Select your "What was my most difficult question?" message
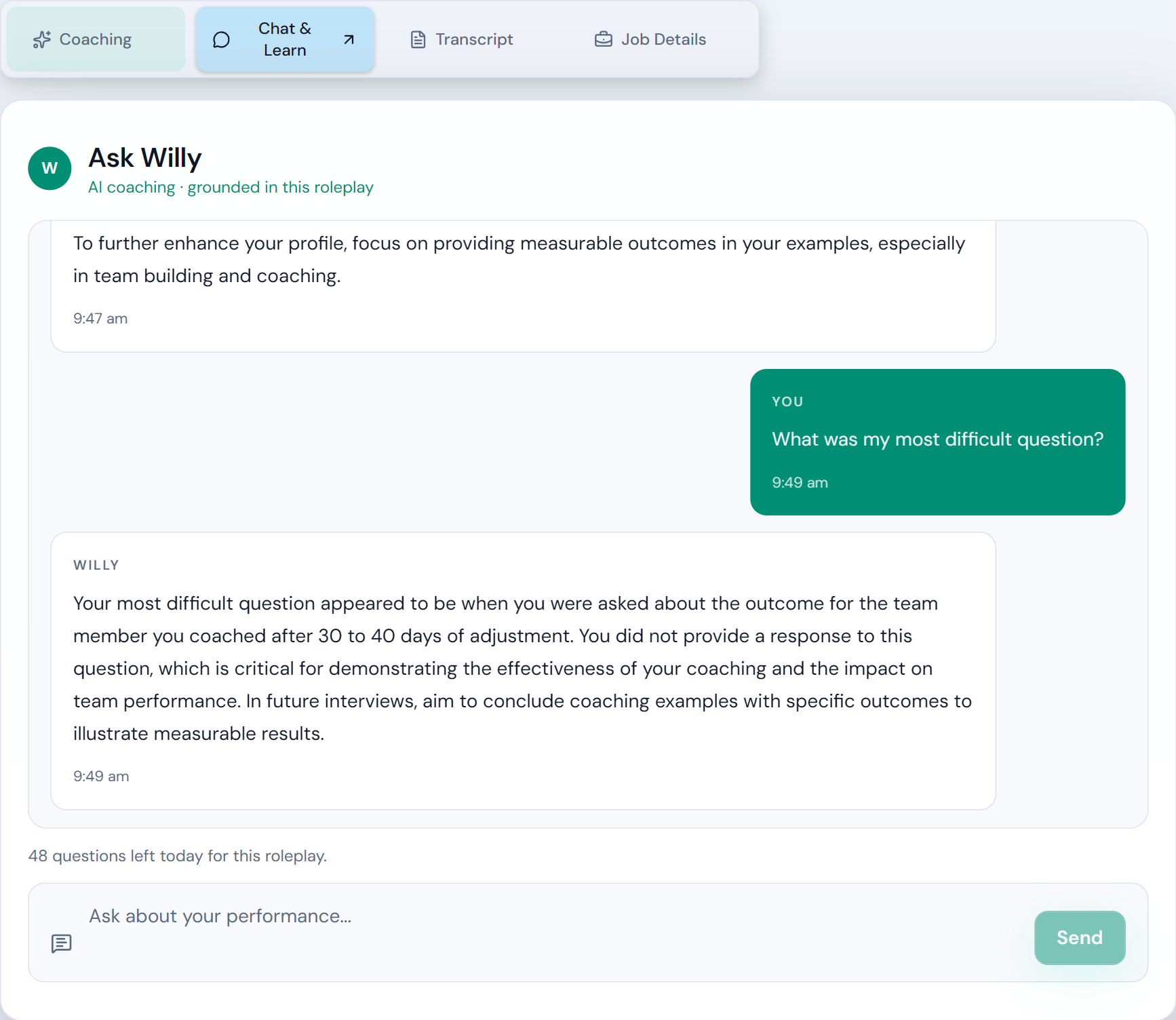This screenshot has width=1176, height=1020. tap(937, 439)
